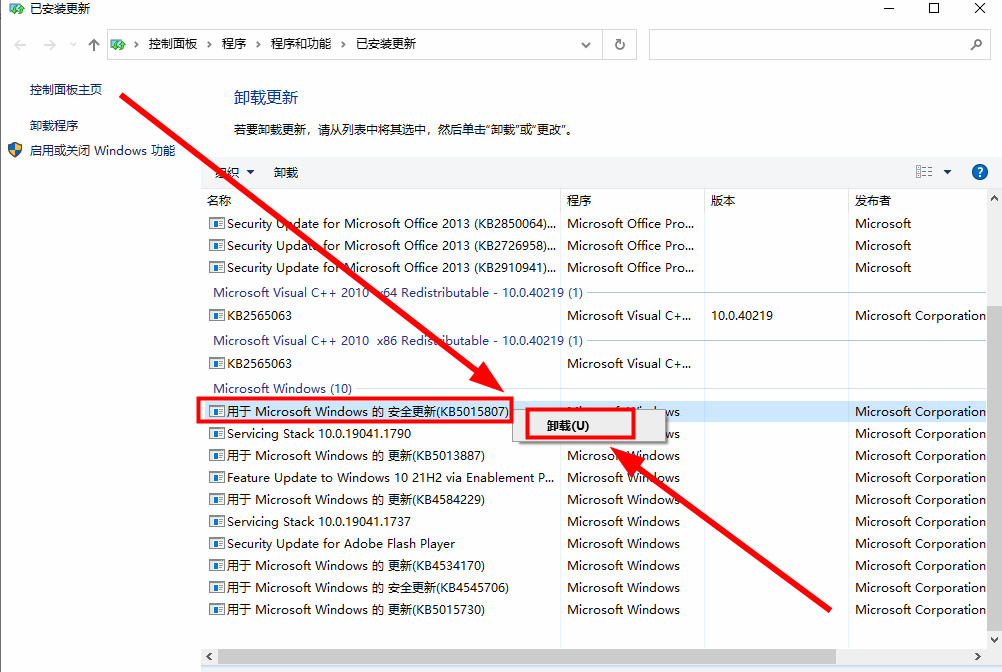Click the refresh icon beside address bar

point(619,44)
